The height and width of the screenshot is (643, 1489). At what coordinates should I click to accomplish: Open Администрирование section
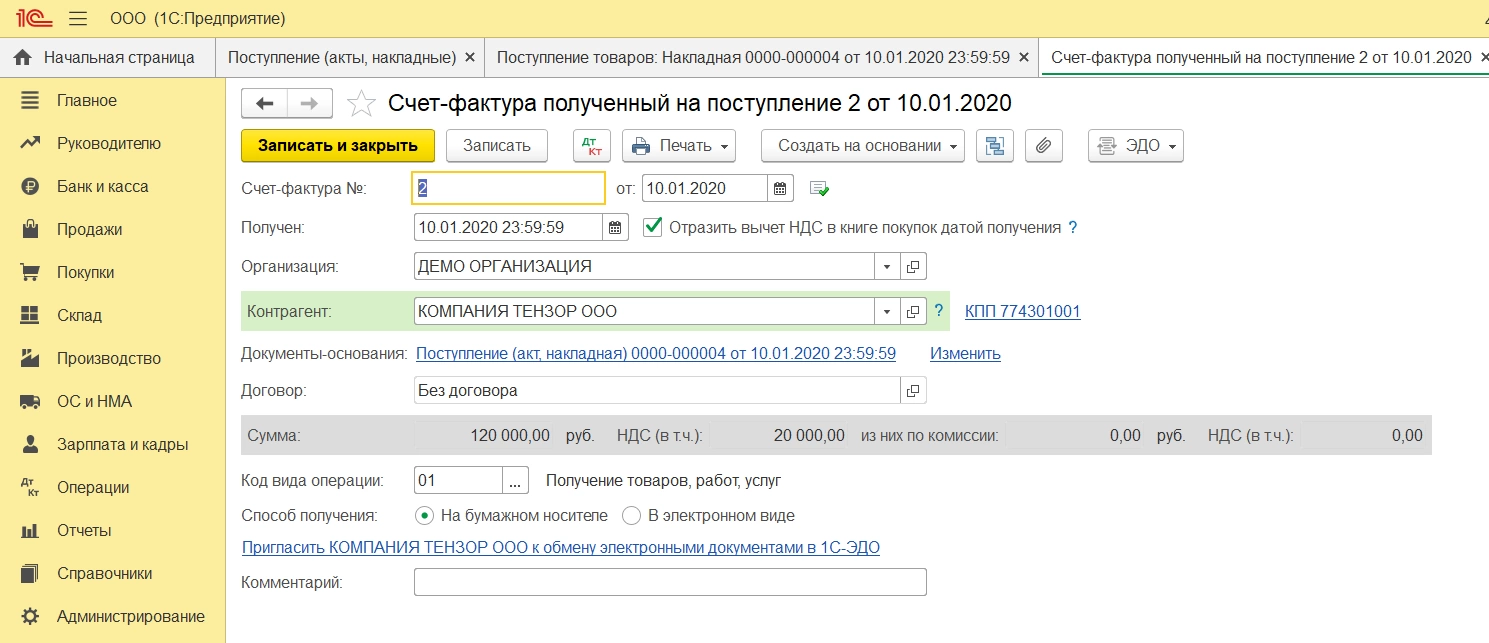tap(130, 616)
